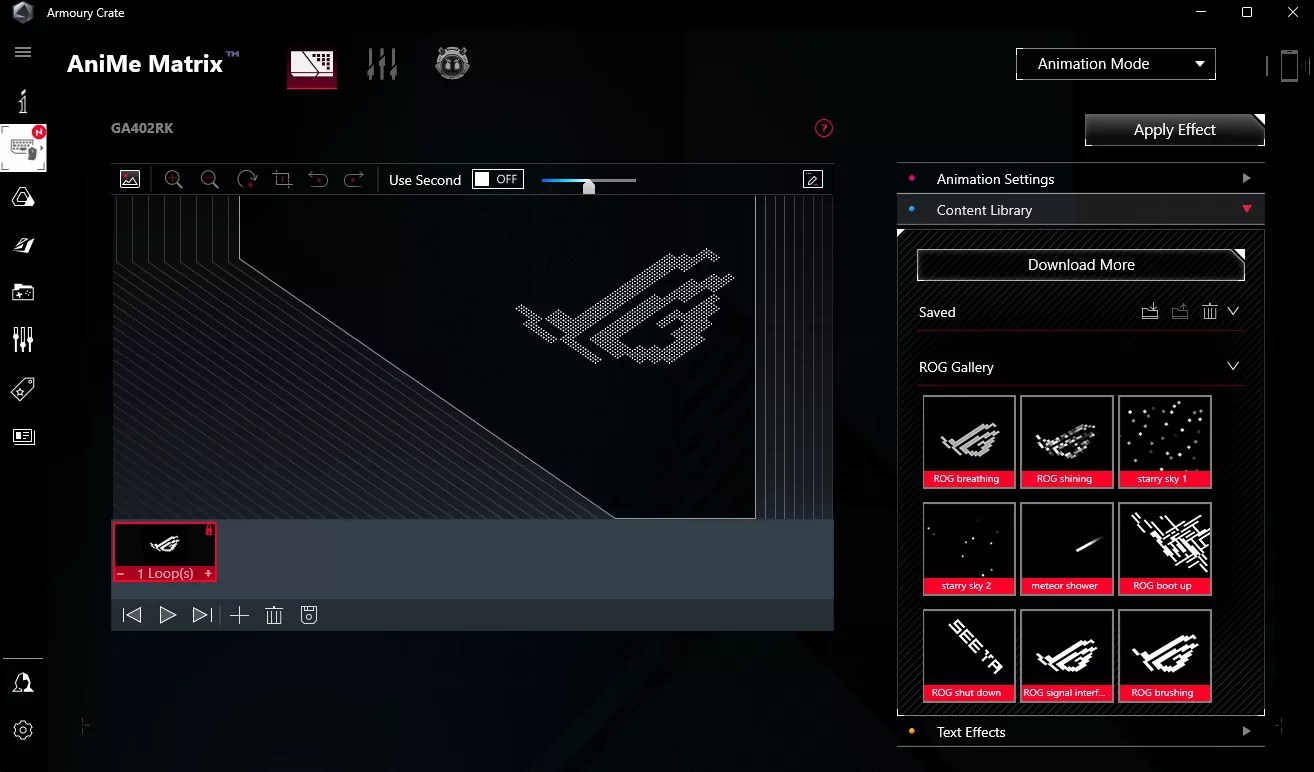Click the export icon in the Saved row

pos(1180,312)
